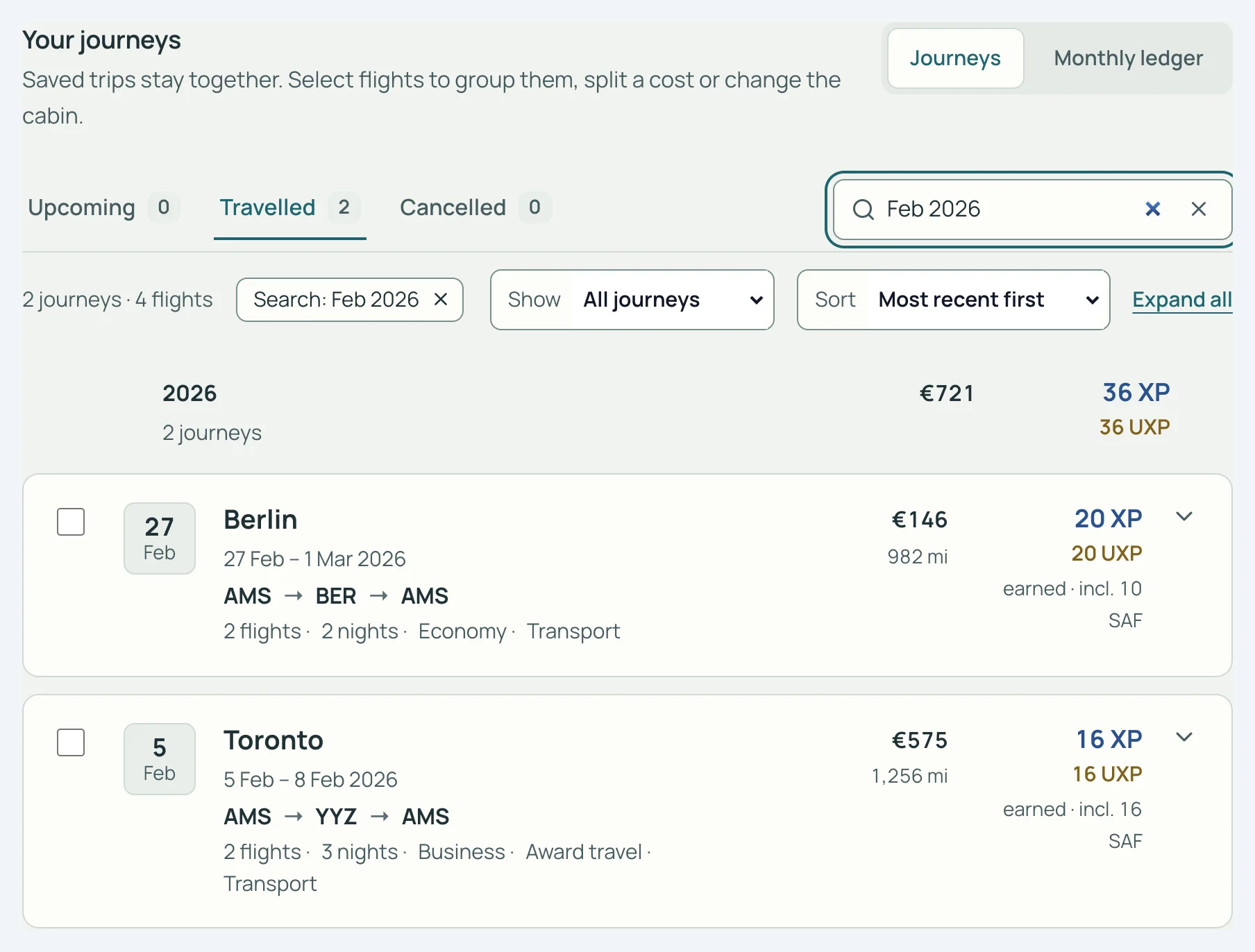This screenshot has height=952, width=1255.
Task: Click the 36 XP yearly total
Action: tap(1136, 393)
